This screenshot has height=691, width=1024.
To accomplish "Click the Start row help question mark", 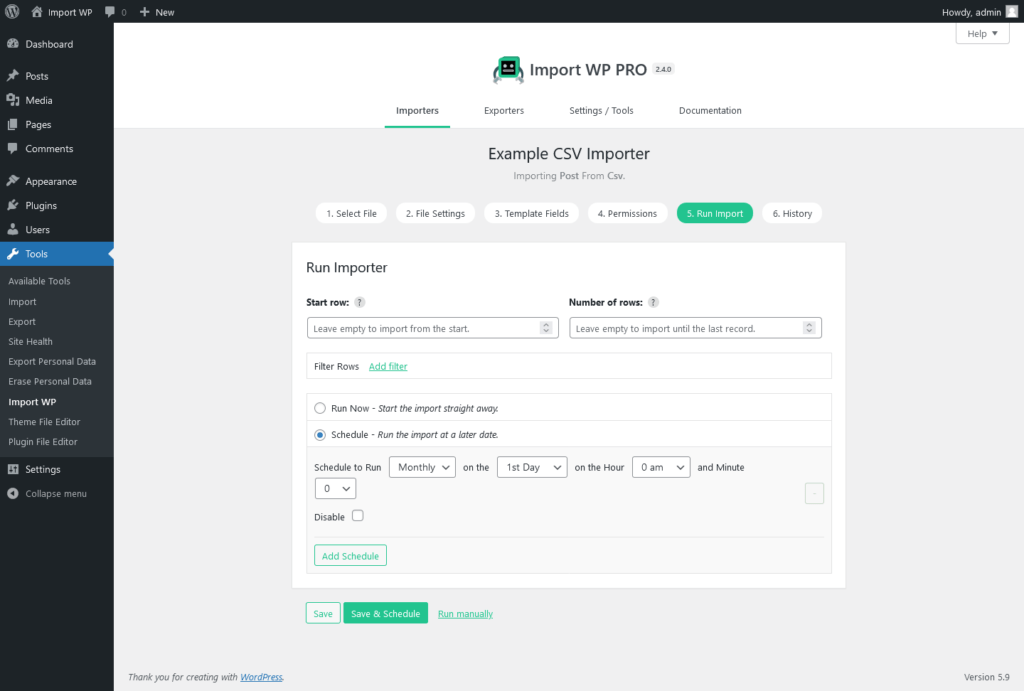I will [360, 302].
